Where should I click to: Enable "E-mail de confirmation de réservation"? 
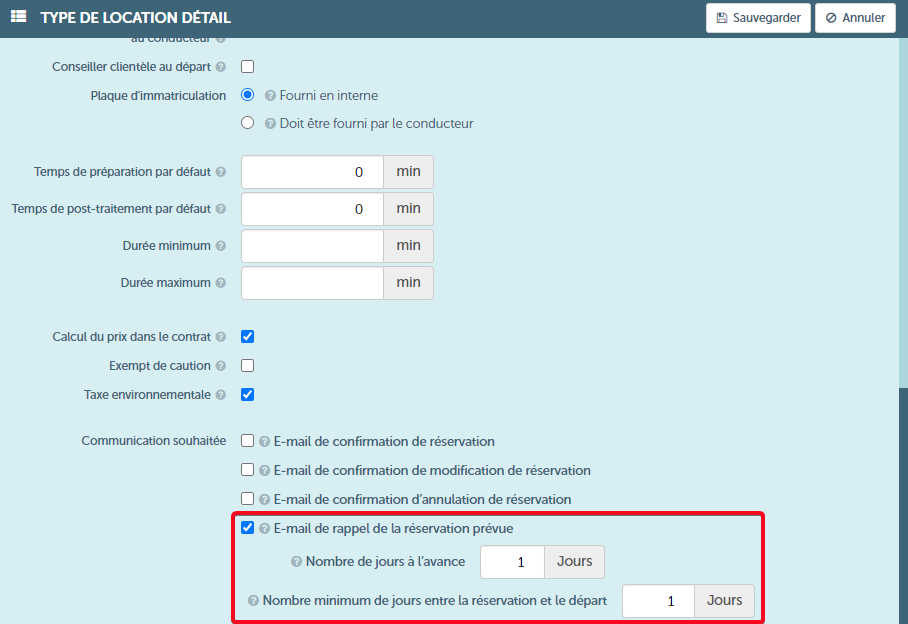click(x=247, y=440)
